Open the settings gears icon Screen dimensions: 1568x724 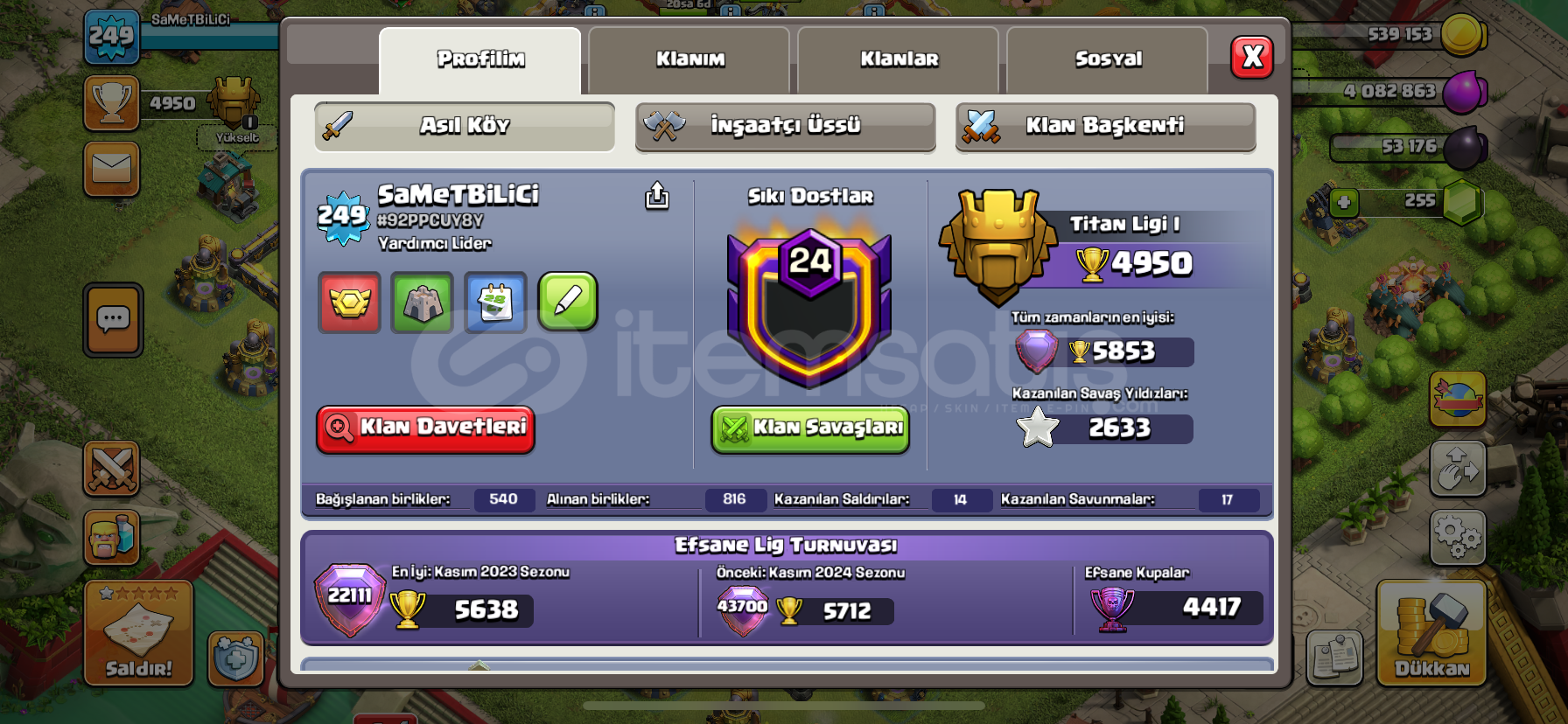click(x=1458, y=537)
